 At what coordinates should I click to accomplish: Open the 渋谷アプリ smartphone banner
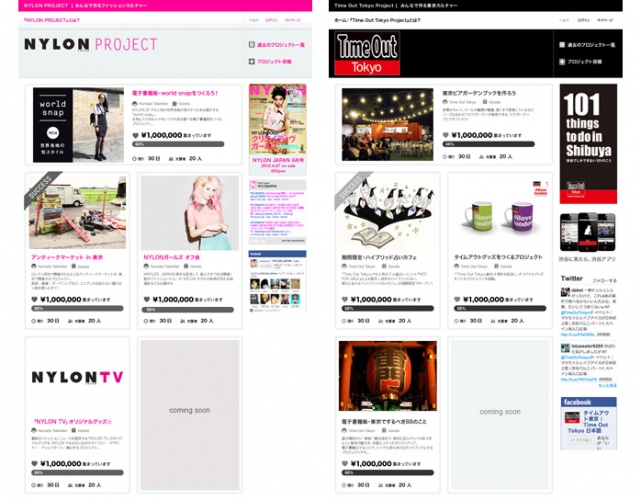(x=587, y=232)
